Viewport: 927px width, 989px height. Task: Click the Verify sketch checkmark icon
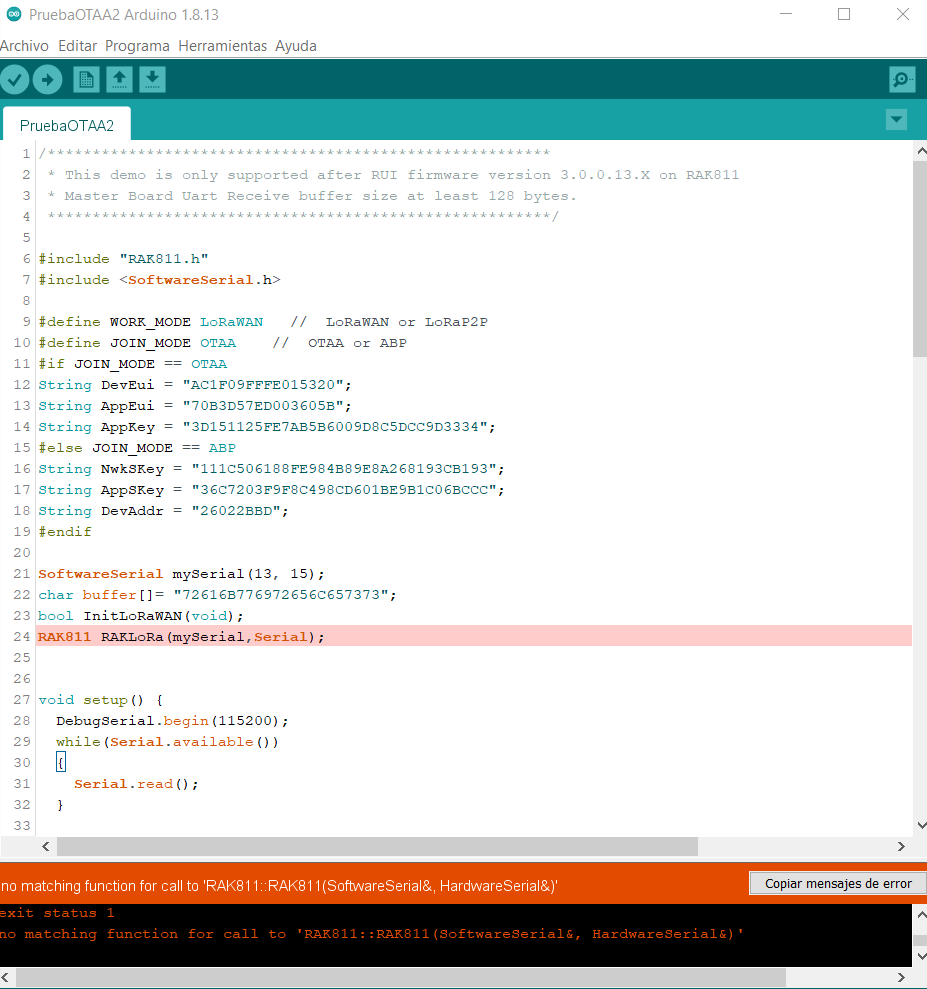pyautogui.click(x=15, y=80)
